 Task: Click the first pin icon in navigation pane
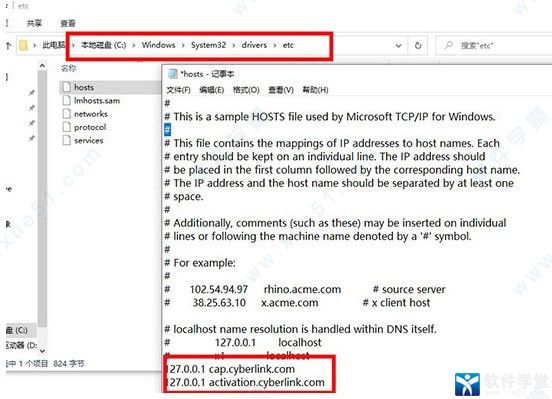[31, 93]
